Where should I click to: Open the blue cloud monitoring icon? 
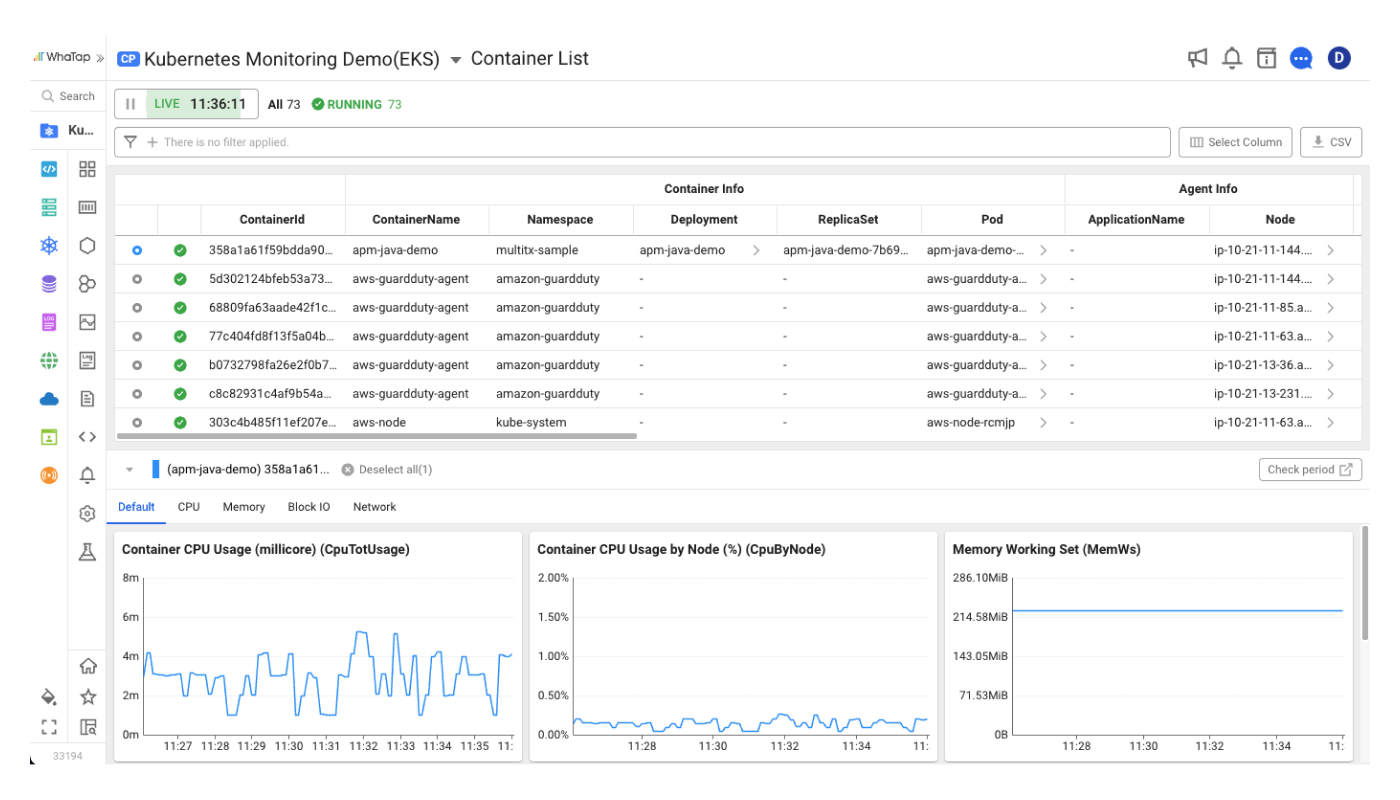tap(49, 399)
